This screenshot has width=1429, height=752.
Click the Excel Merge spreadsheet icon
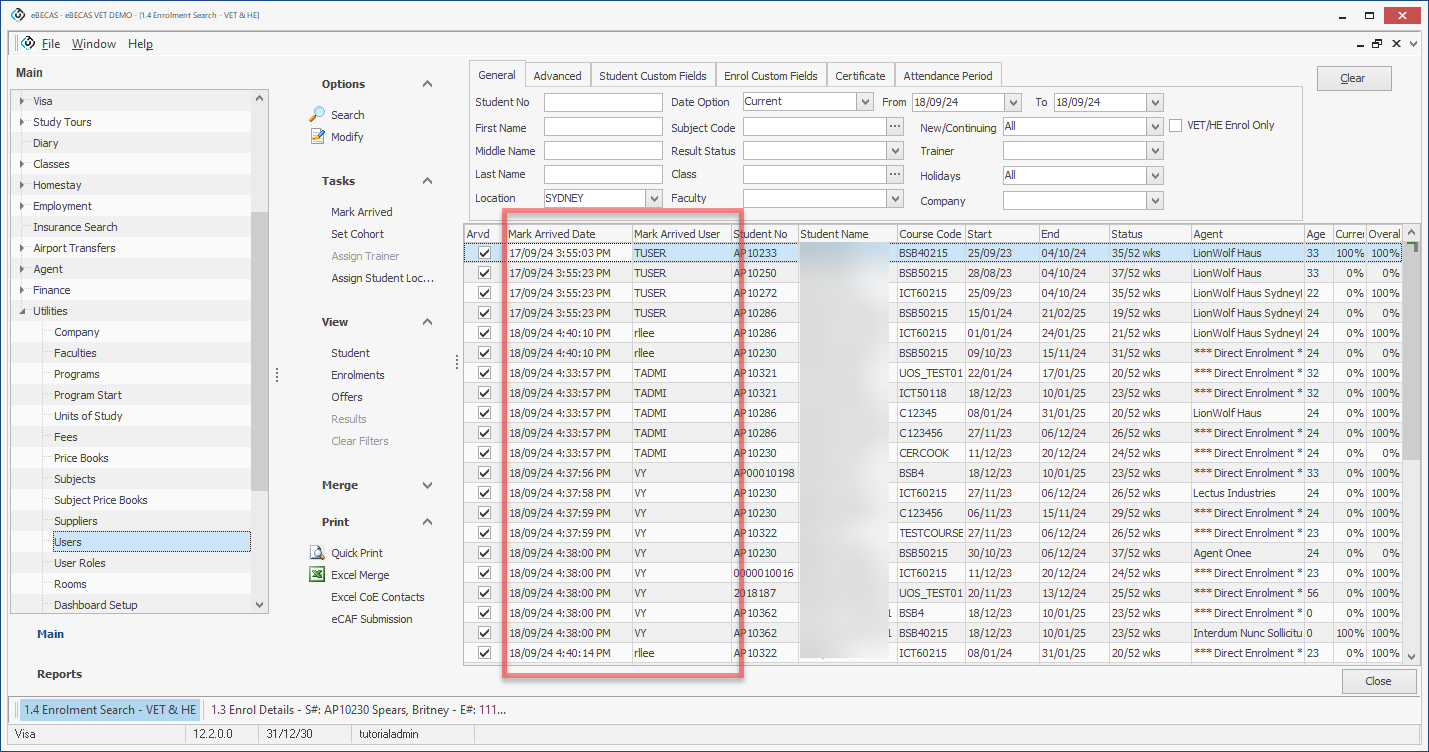click(317, 575)
